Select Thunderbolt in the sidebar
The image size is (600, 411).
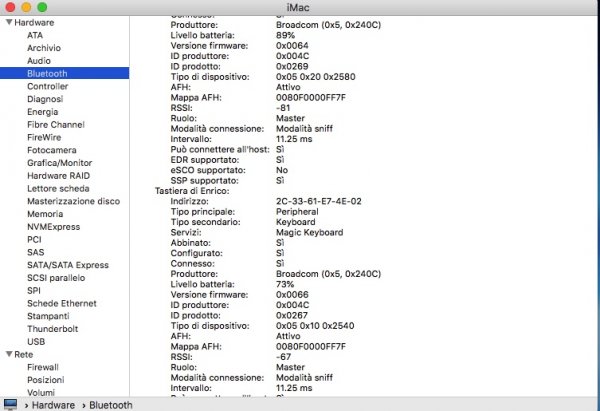[x=52, y=329]
